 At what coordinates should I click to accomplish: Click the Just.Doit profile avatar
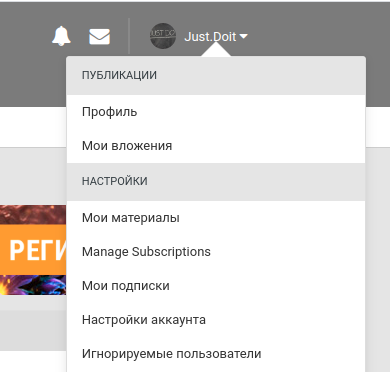tap(163, 36)
